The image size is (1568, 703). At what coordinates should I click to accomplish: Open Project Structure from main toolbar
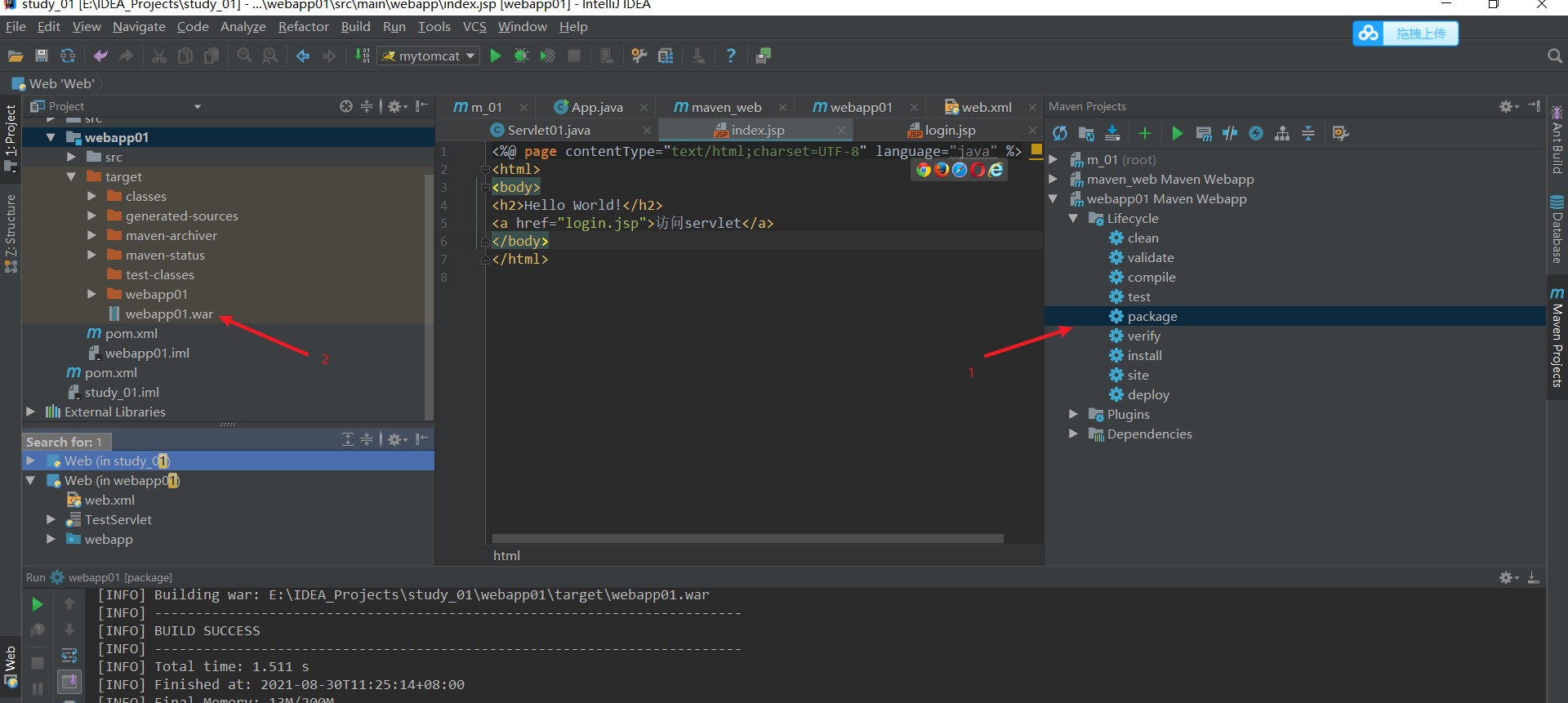[x=666, y=56]
